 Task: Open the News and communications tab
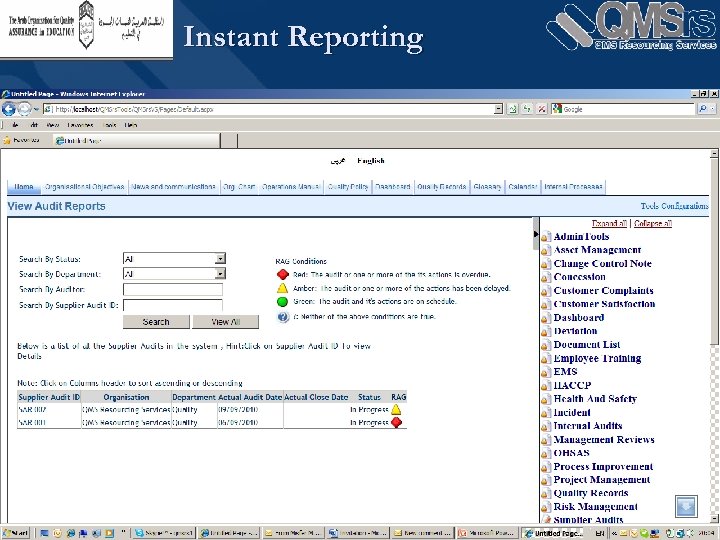(x=173, y=187)
